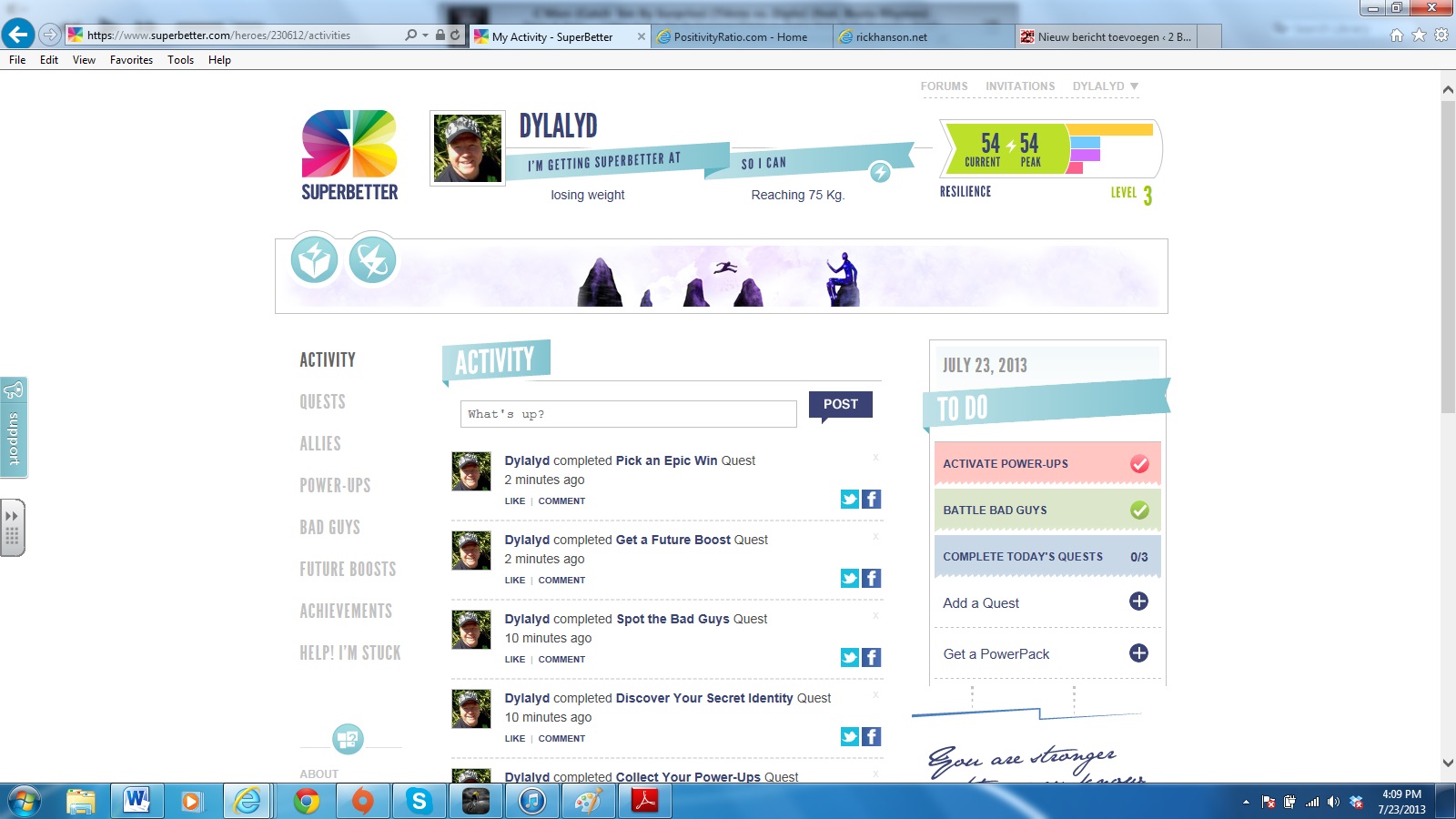This screenshot has height=819, width=1456.
Task: Open the Quests section in sidebar
Action: [x=323, y=402]
